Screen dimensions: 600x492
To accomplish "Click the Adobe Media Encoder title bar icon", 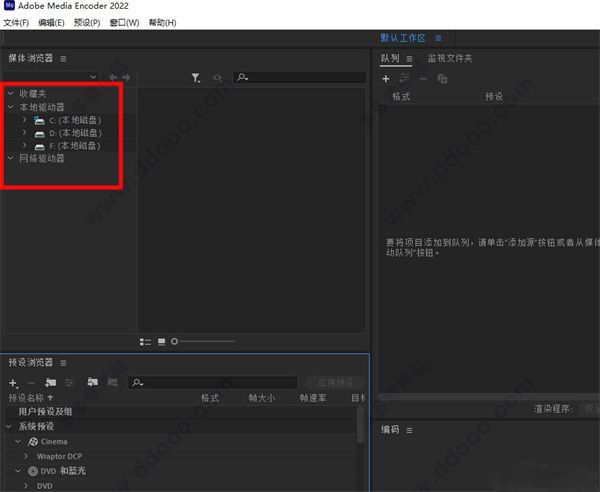I will tap(9, 5).
